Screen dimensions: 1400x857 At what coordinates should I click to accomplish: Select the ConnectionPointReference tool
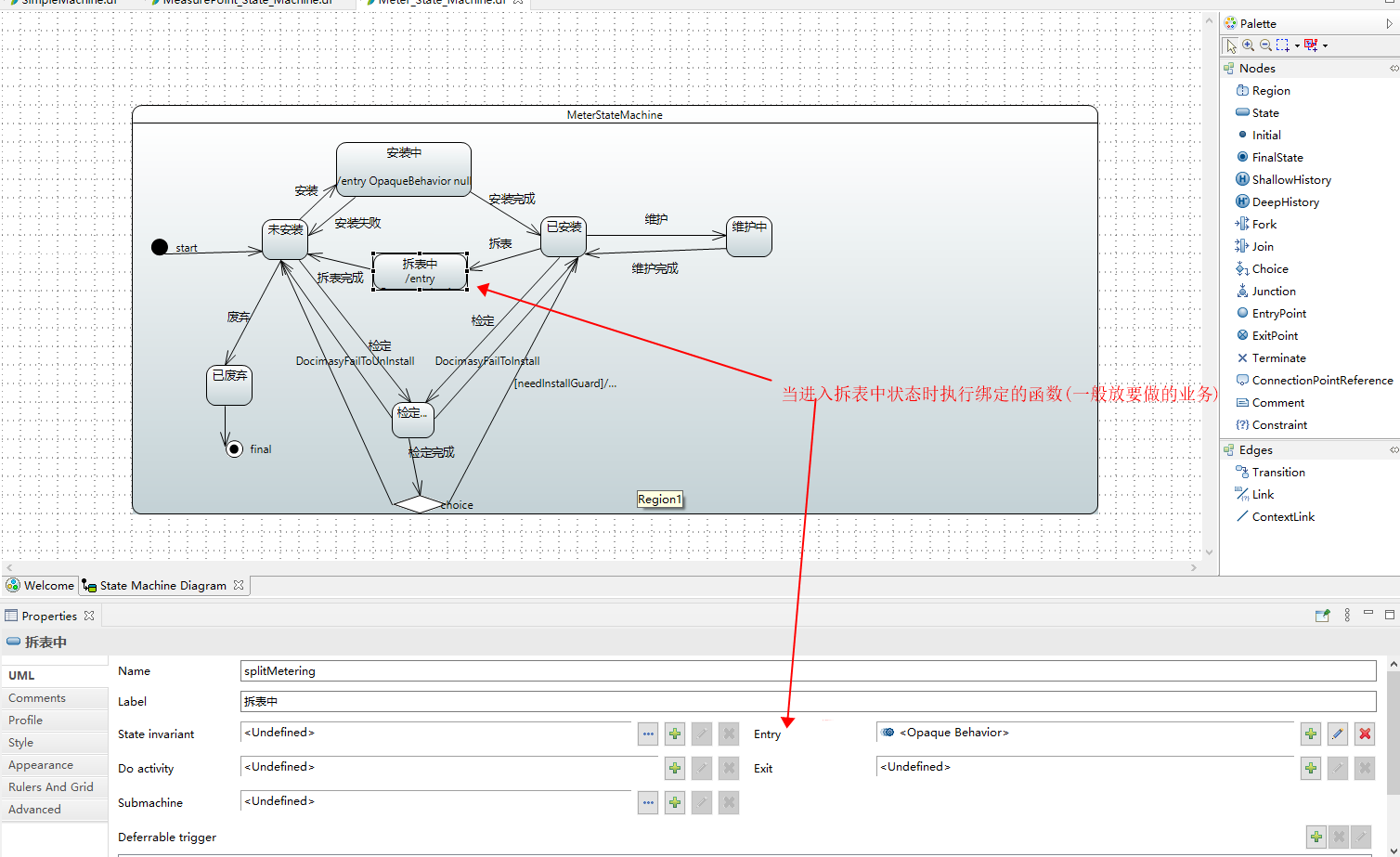pos(1315,380)
